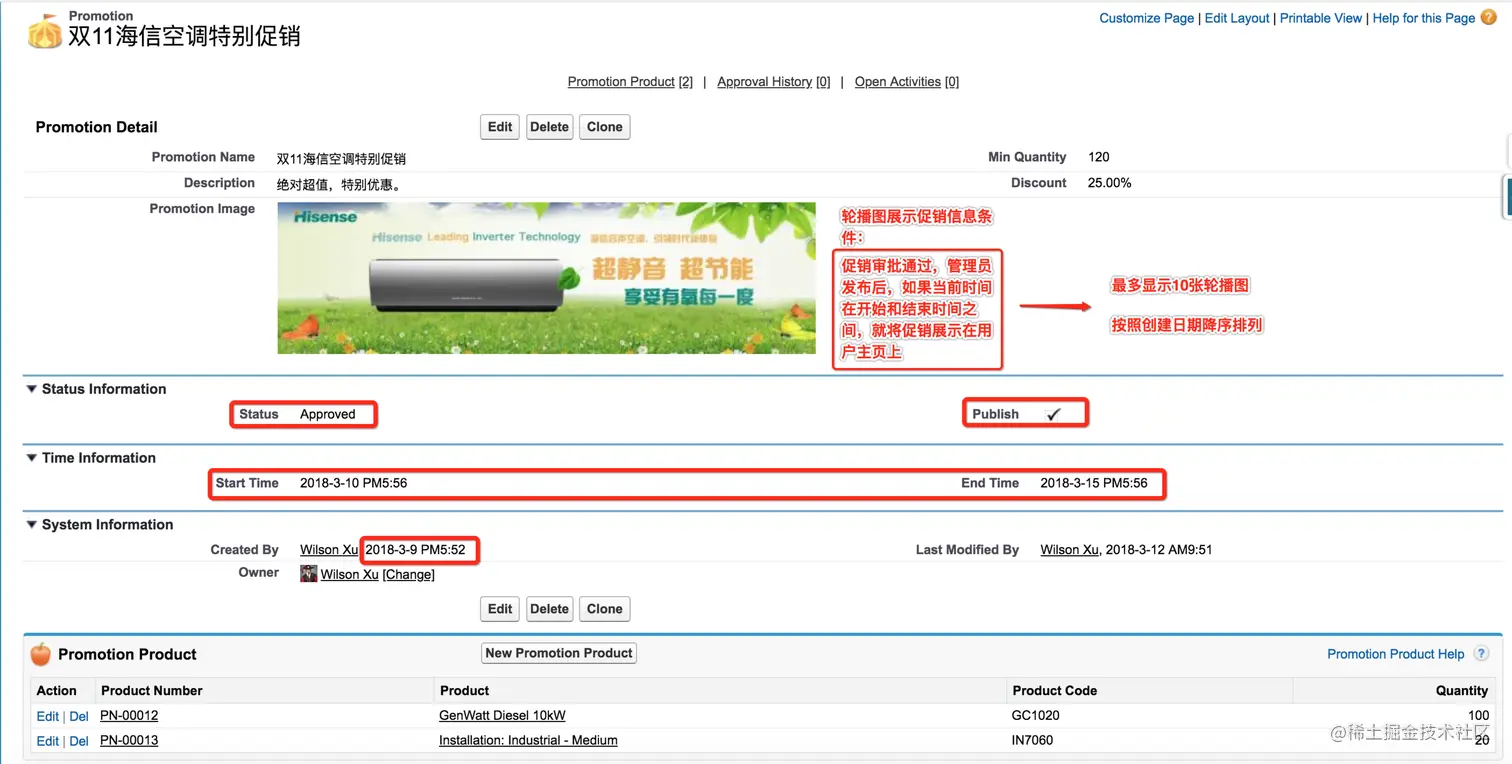Click the Discount value 25.00%
This screenshot has height=764, width=1512.
[x=1109, y=183]
